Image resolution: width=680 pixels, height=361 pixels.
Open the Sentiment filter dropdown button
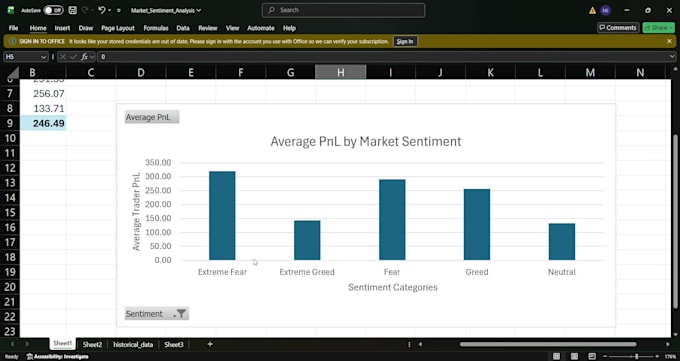[157, 314]
